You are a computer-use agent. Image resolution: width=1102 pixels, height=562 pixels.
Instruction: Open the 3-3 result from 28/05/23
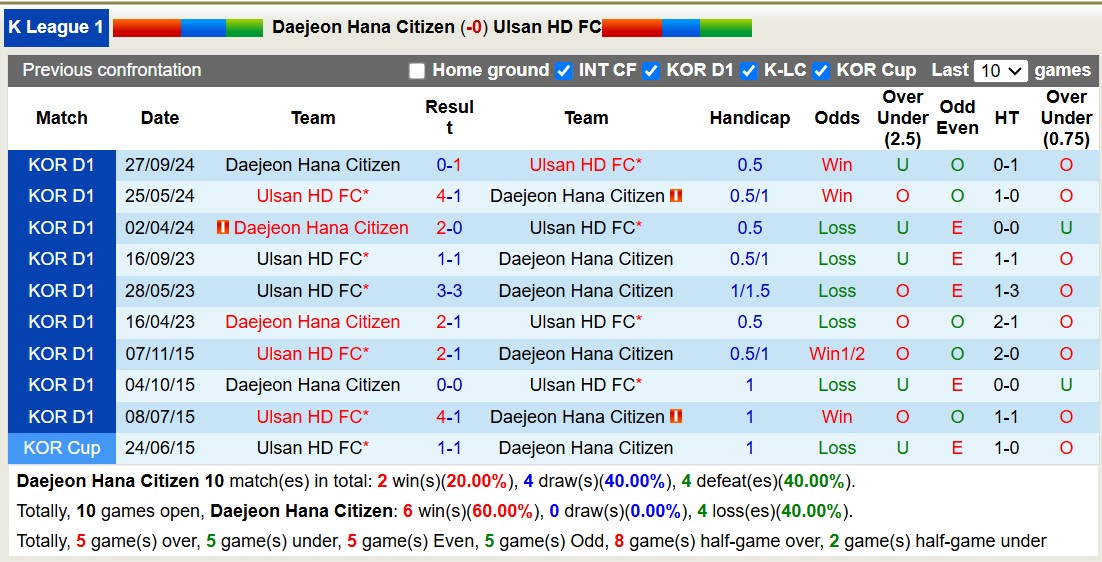(x=448, y=290)
